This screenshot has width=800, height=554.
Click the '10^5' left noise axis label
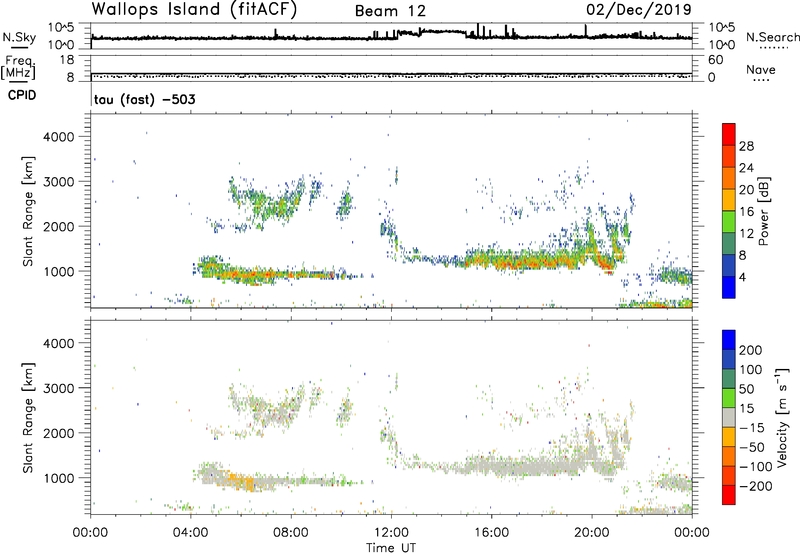(61, 28)
